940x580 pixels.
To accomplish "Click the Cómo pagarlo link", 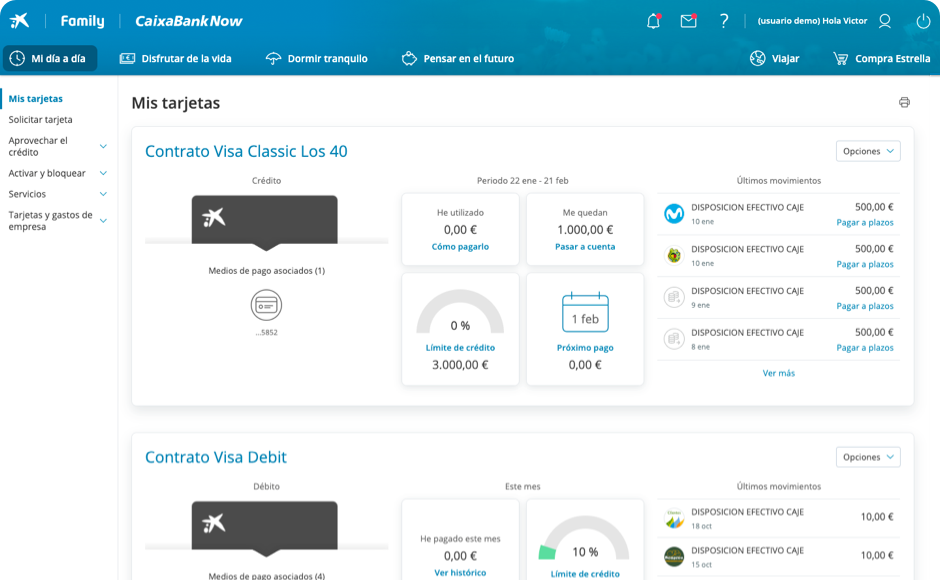I will (460, 247).
